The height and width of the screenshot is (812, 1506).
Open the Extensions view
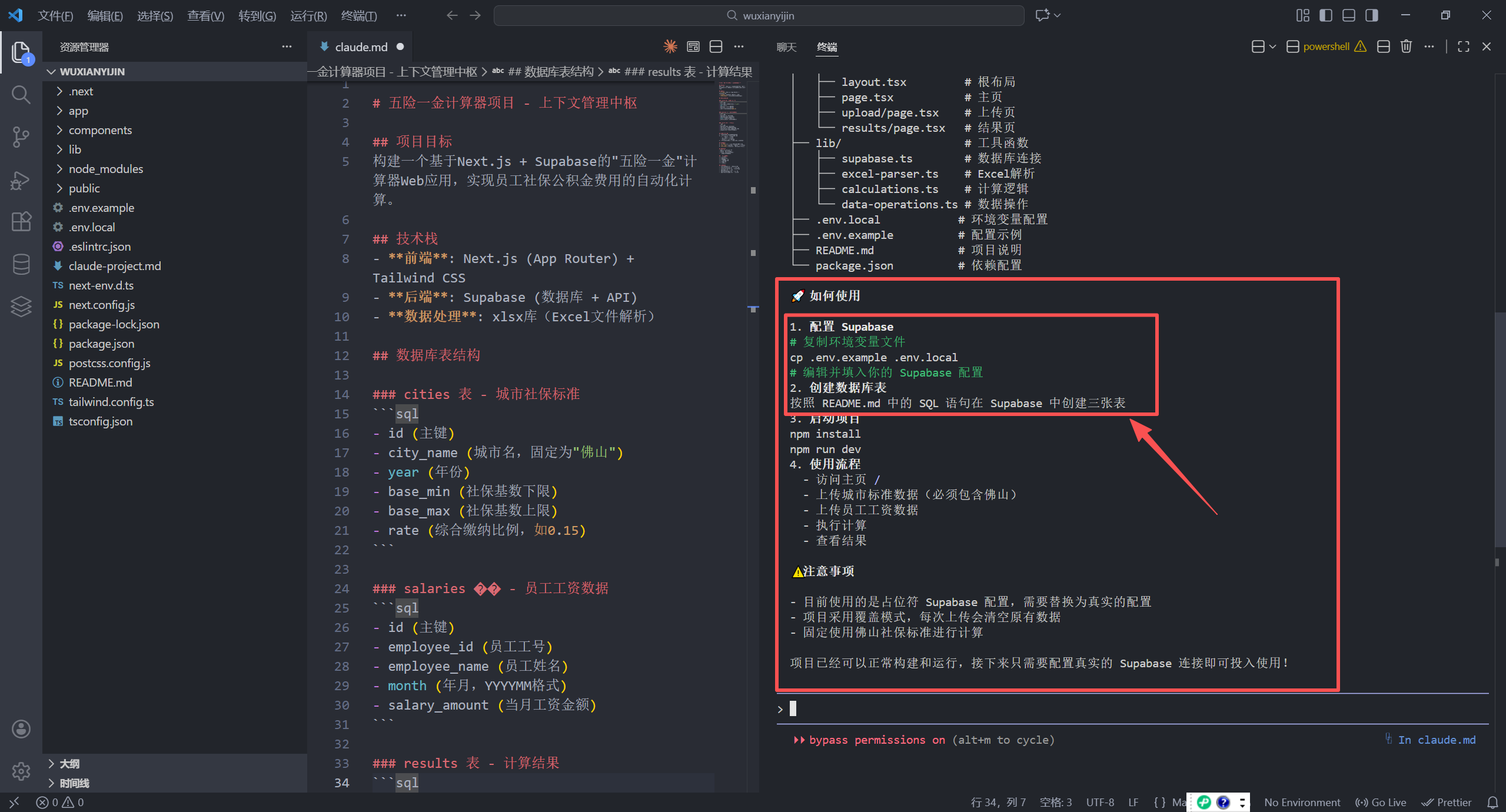[21, 222]
